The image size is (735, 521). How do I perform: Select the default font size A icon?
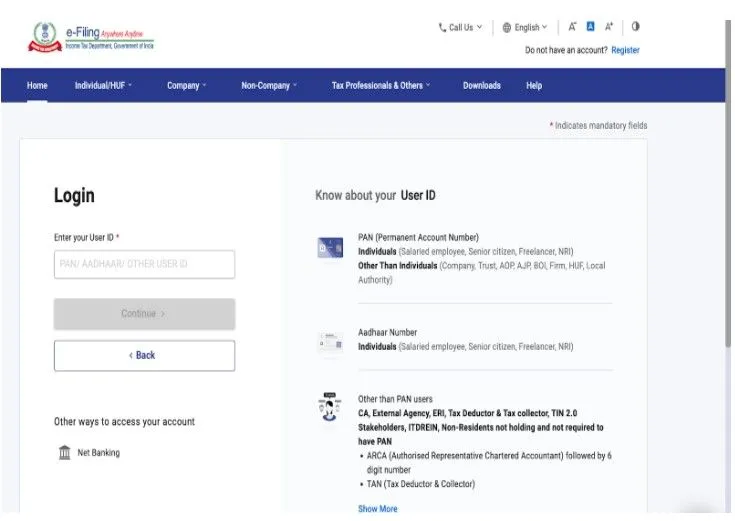tap(590, 27)
